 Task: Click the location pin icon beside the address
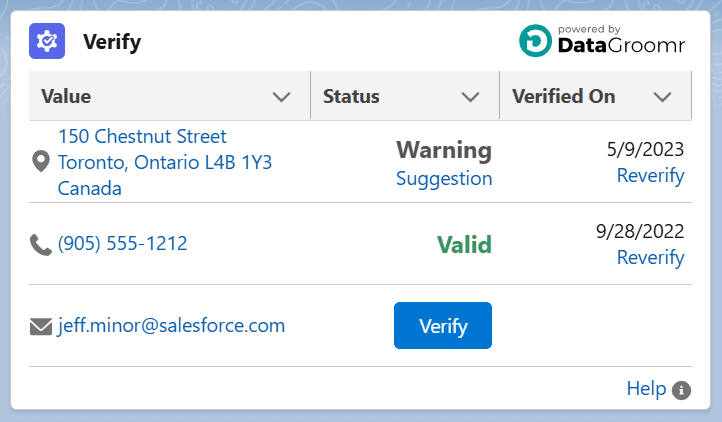pos(41,161)
